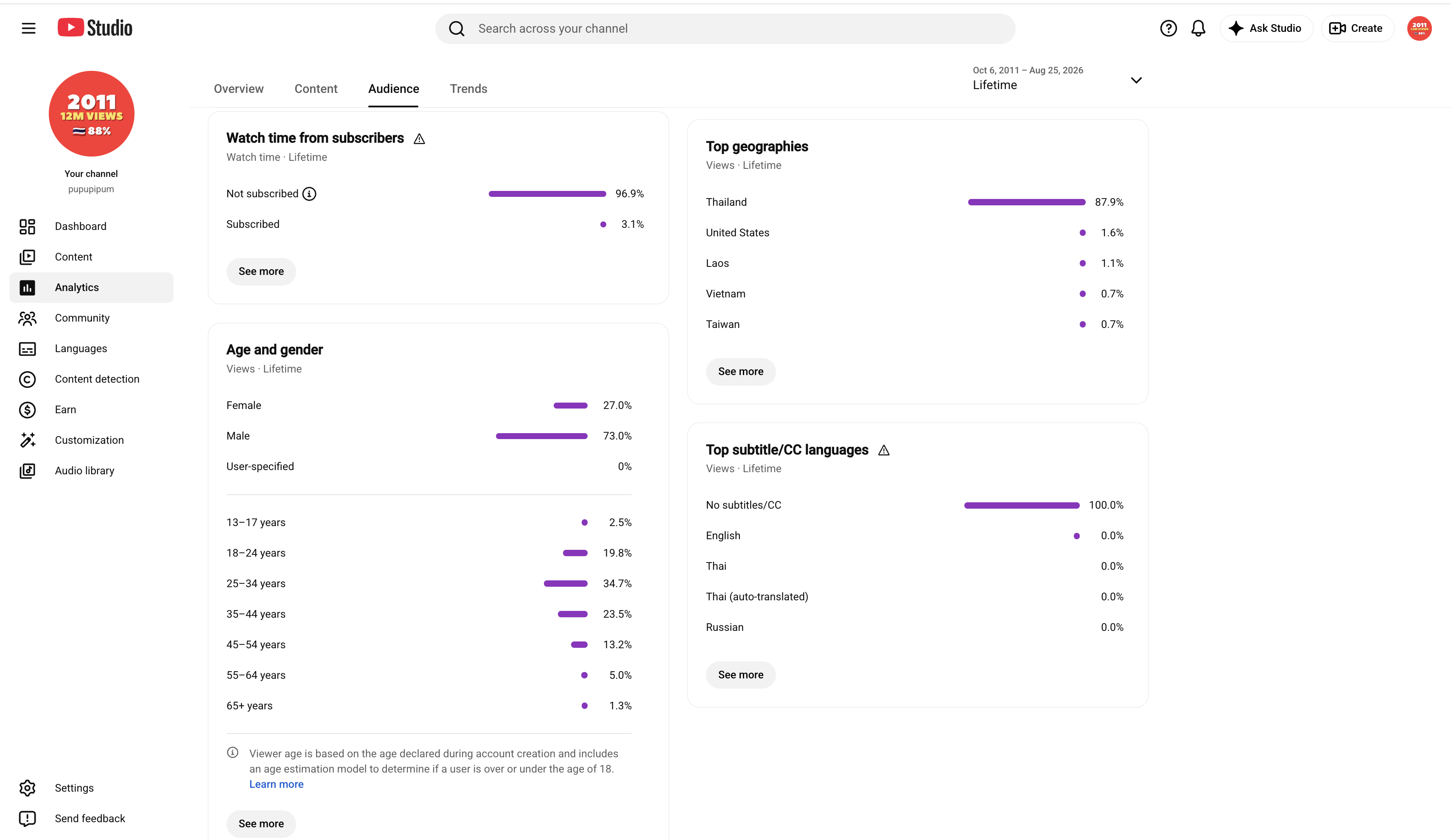The image size is (1451, 840).
Task: Select Analytics in the sidebar
Action: tap(92, 287)
